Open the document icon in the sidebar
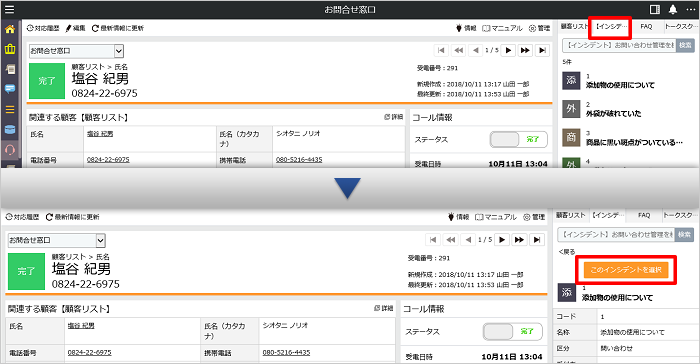Image resolution: width=700 pixels, height=364 pixels. click(x=10, y=69)
